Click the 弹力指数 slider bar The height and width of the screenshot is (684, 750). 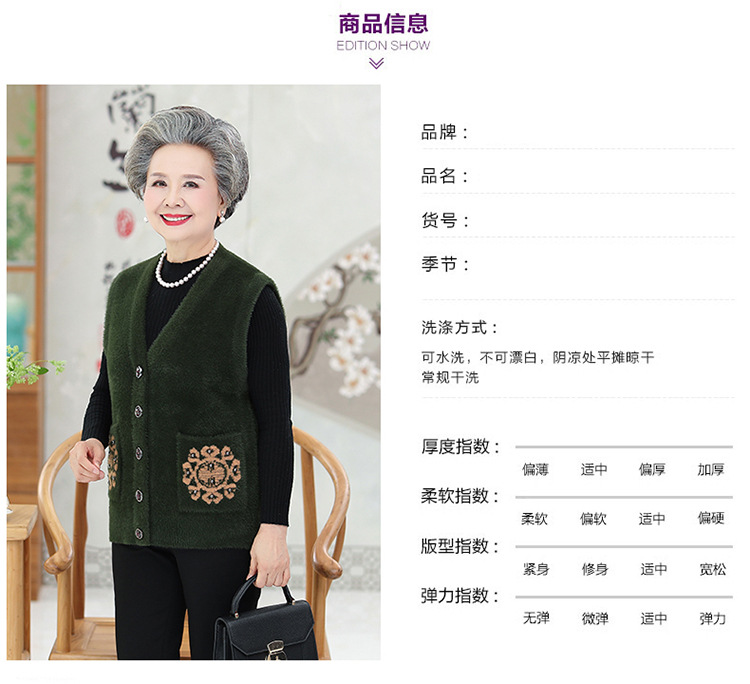624,597
